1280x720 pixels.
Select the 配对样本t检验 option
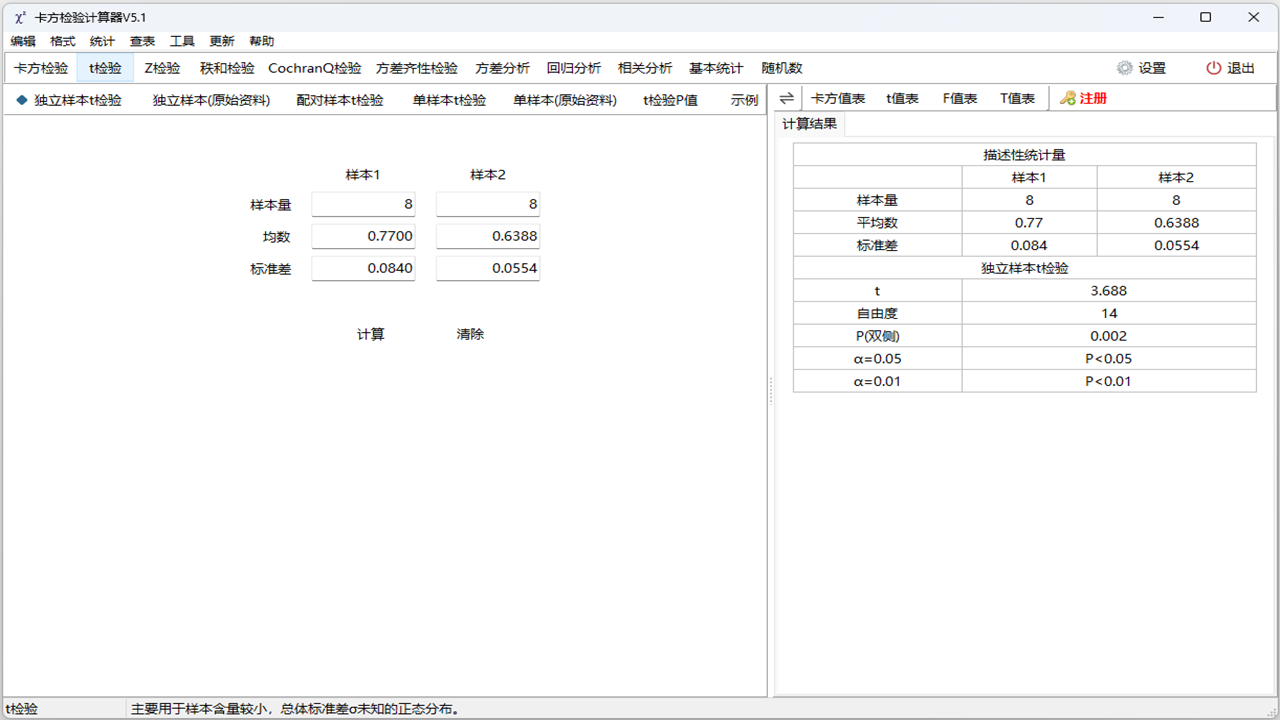pos(340,99)
